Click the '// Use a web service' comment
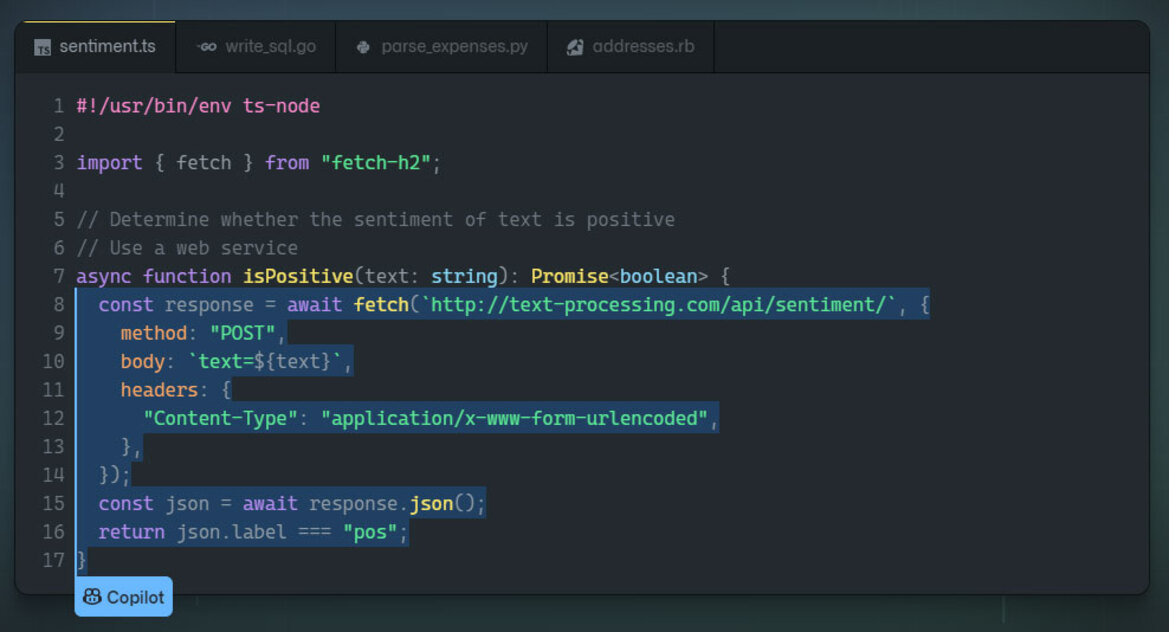This screenshot has height=632, width=1169. pos(187,247)
